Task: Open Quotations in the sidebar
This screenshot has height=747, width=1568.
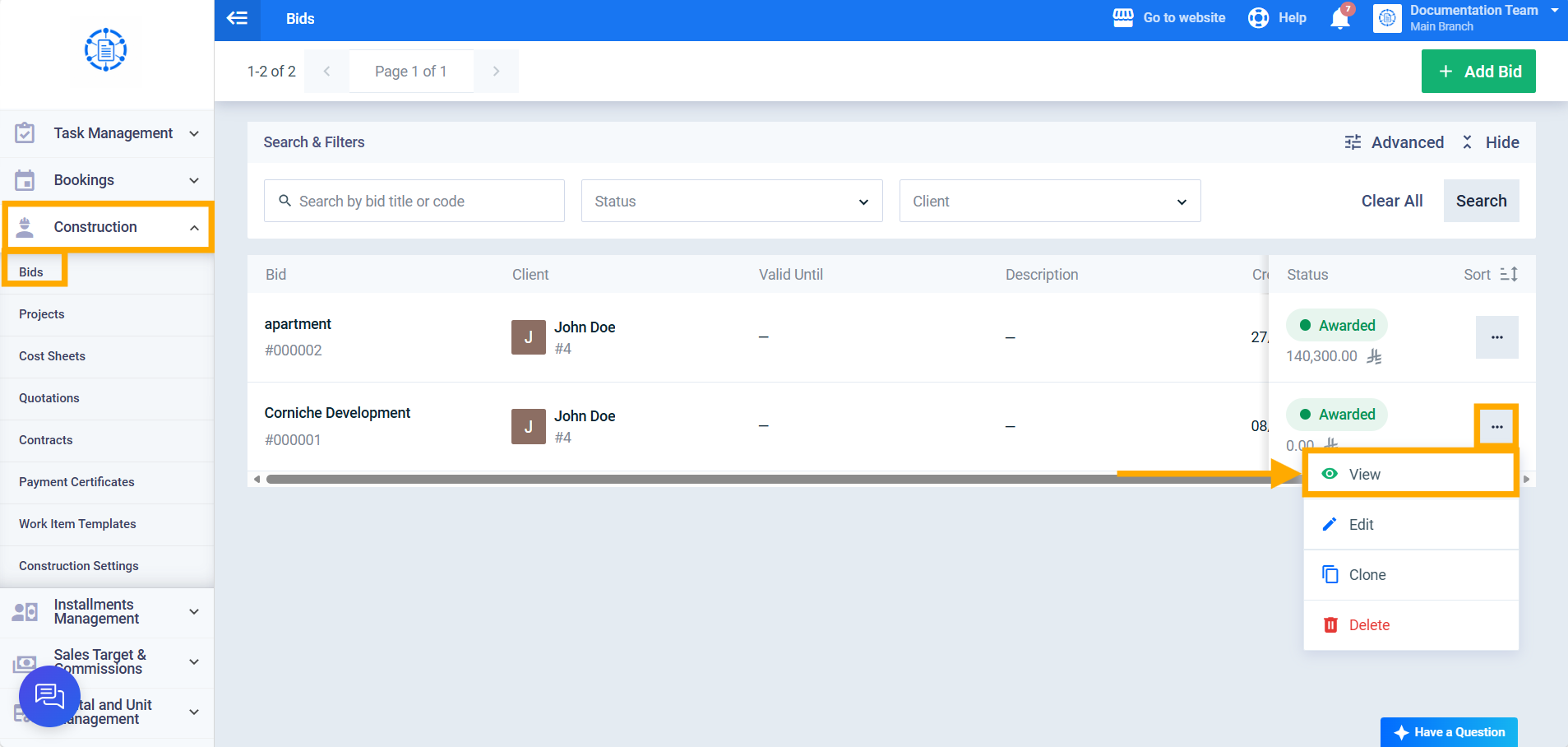Action: 107,398
